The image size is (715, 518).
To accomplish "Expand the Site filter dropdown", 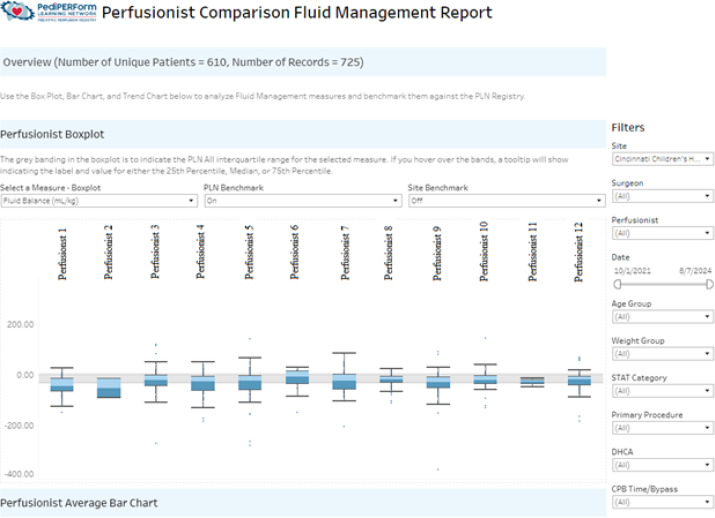I will tap(663, 159).
